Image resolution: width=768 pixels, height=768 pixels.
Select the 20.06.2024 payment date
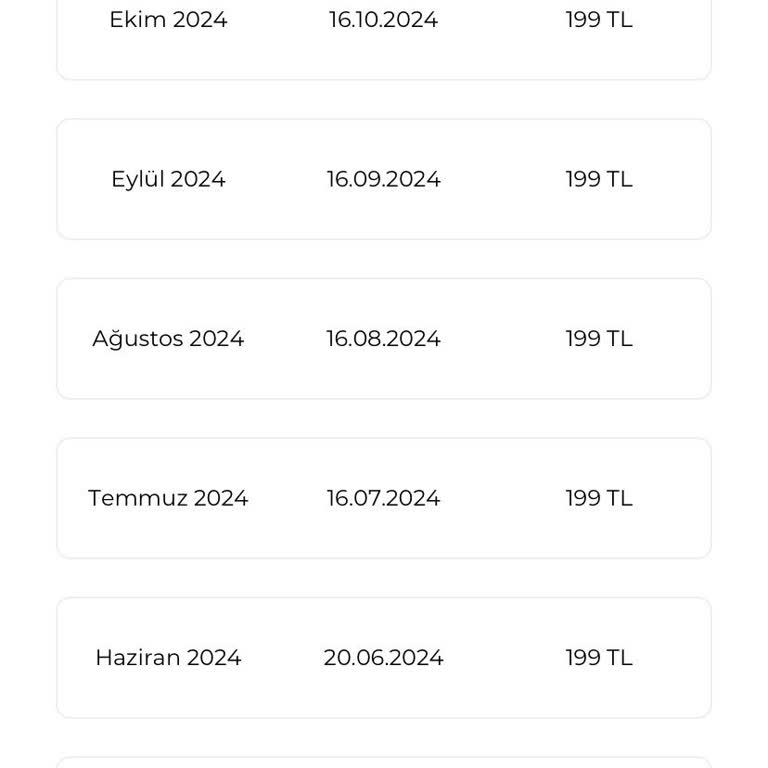pos(383,658)
